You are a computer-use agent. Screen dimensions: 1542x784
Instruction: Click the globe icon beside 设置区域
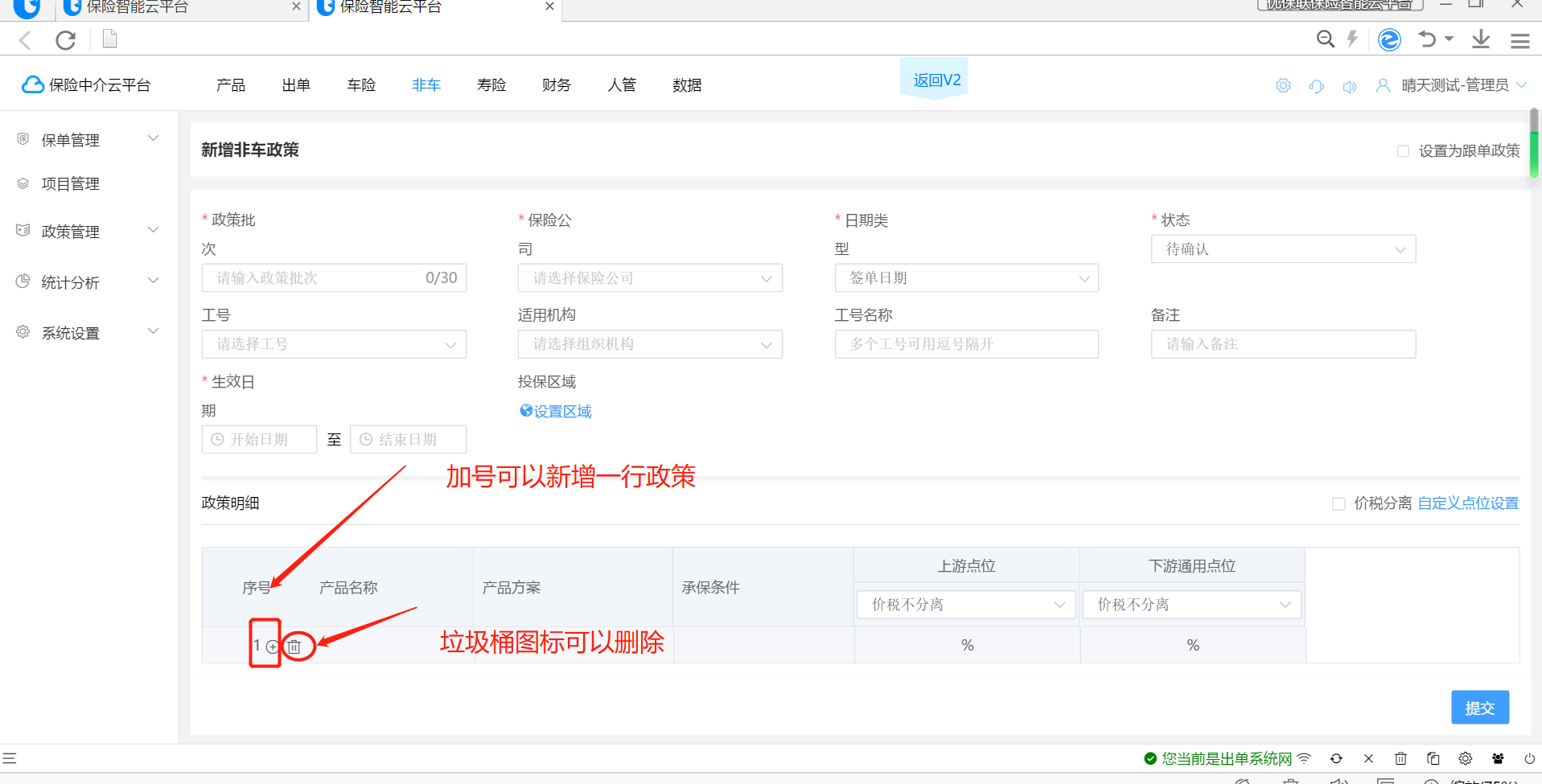click(526, 411)
